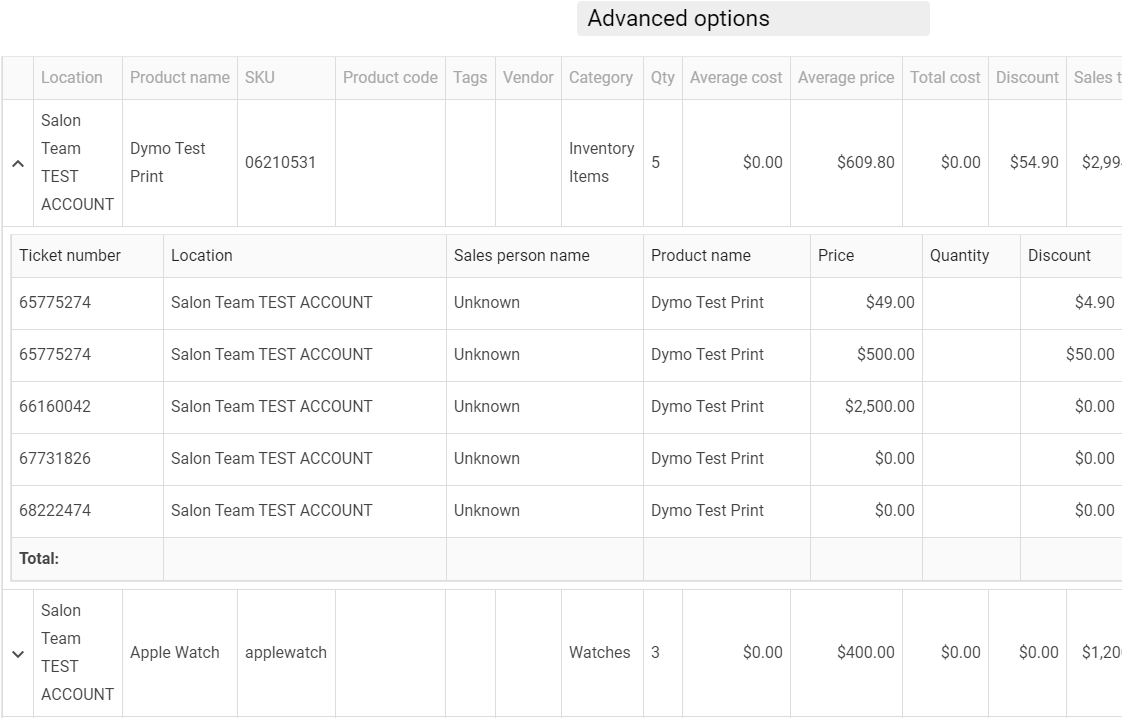Sort by the Qty column
1131x718 pixels.
tap(662, 78)
